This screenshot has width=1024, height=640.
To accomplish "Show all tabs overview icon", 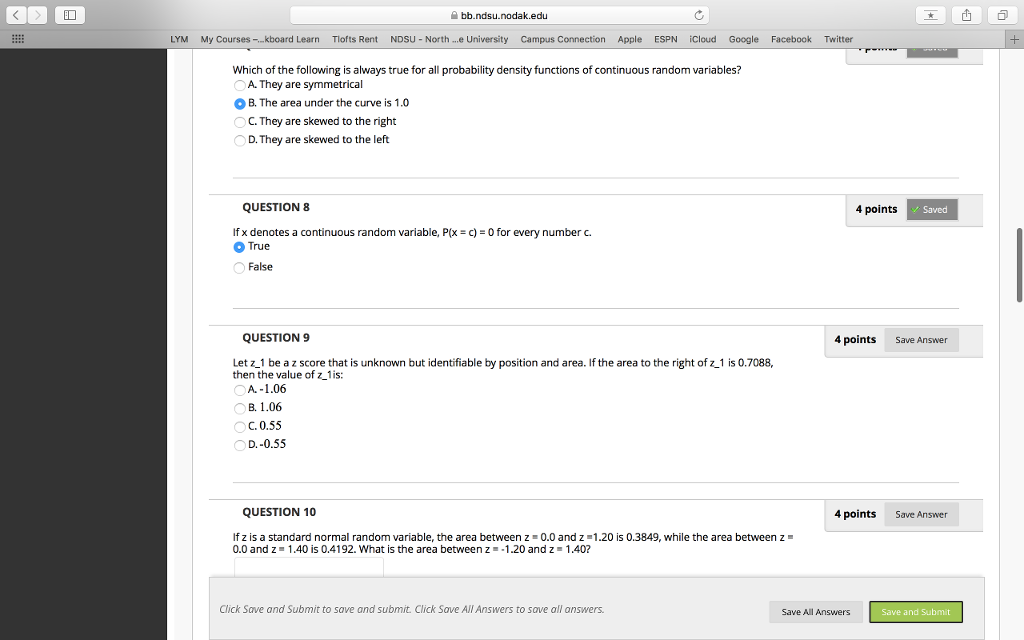I will pyautogui.click(x=1001, y=15).
